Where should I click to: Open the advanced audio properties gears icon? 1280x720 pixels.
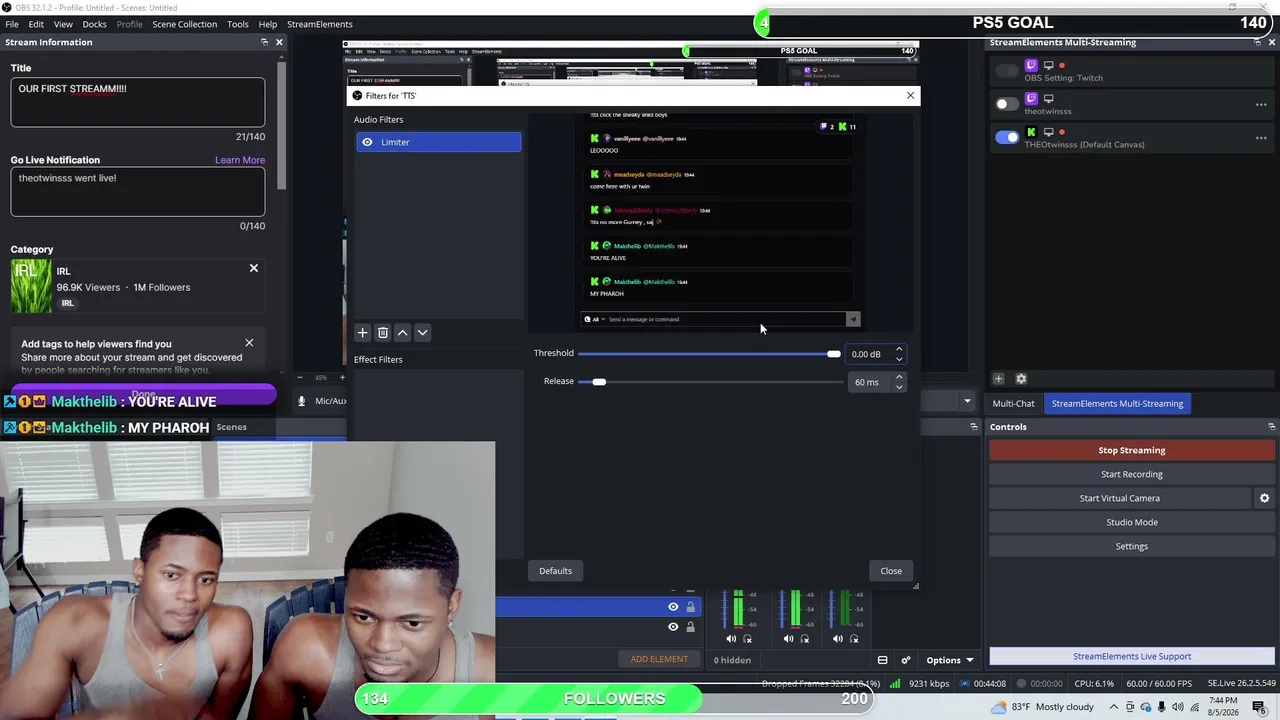click(905, 660)
